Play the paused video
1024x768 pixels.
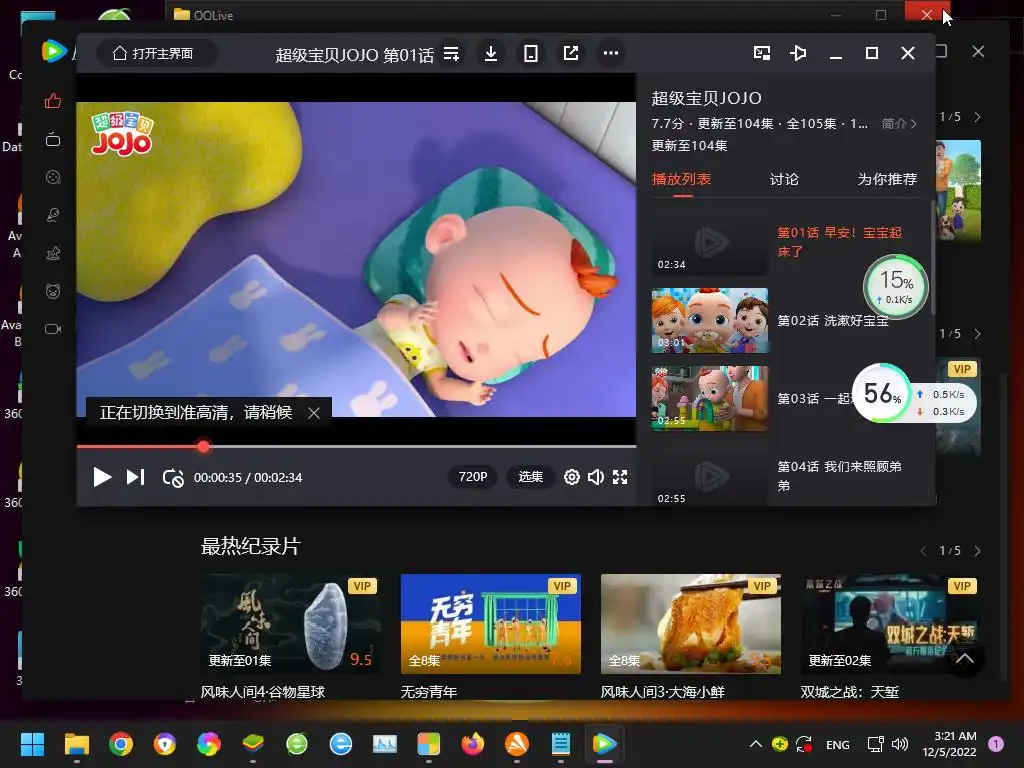point(102,477)
